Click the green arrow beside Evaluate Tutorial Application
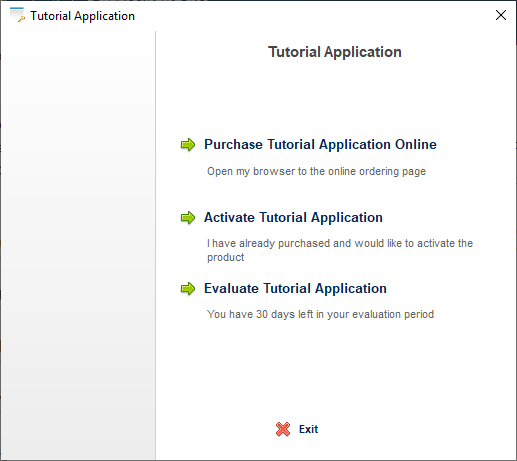This screenshot has height=461, width=517. pyautogui.click(x=188, y=289)
